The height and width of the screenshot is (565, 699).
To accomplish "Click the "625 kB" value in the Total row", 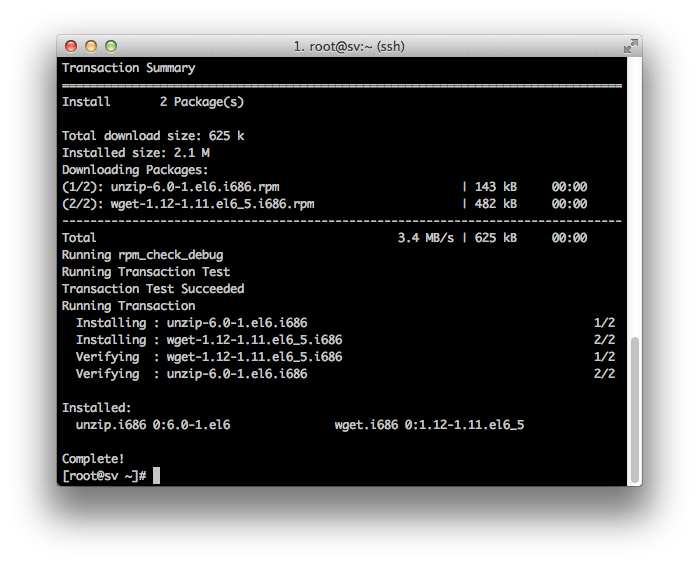I will pyautogui.click(x=496, y=238).
